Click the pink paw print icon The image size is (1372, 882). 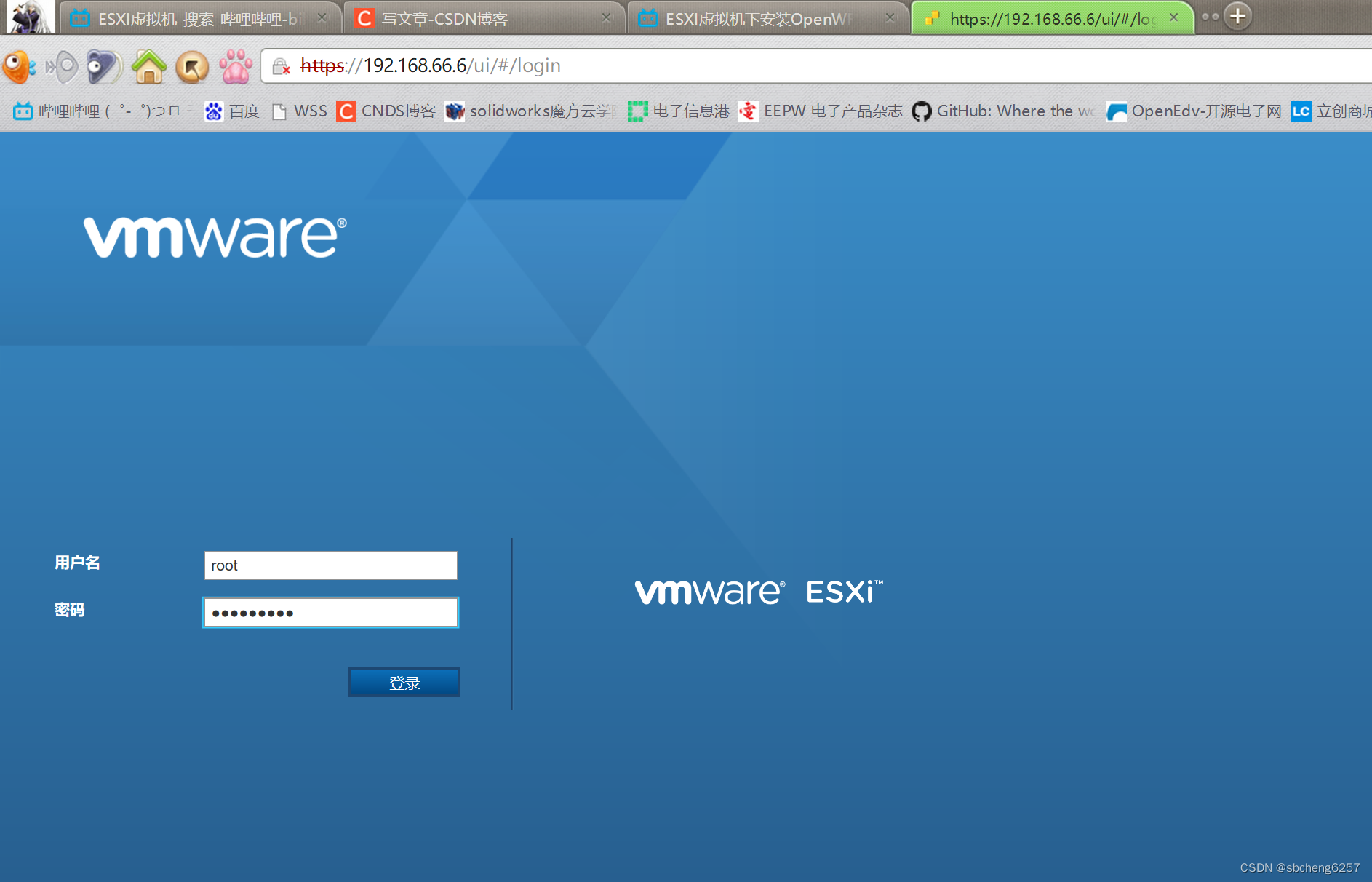pos(236,67)
